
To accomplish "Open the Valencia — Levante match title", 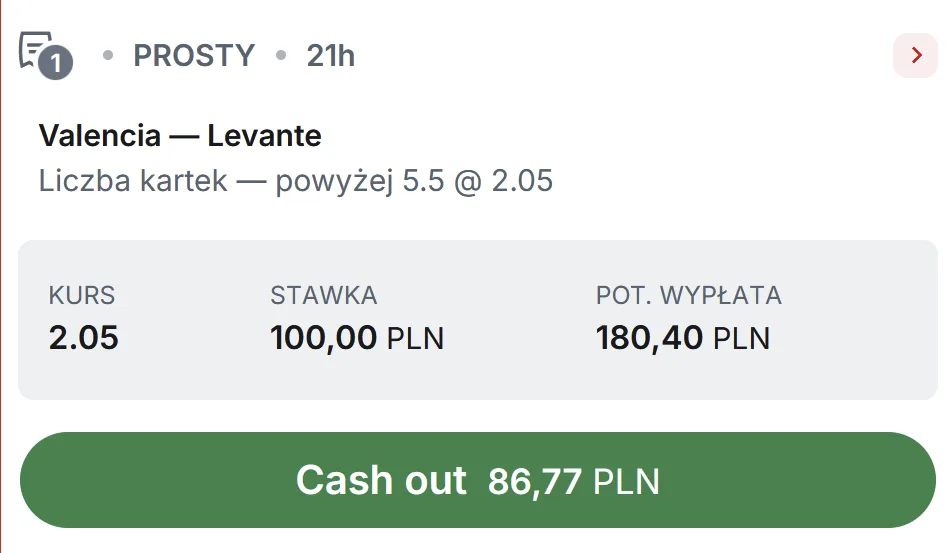I will (x=180, y=135).
